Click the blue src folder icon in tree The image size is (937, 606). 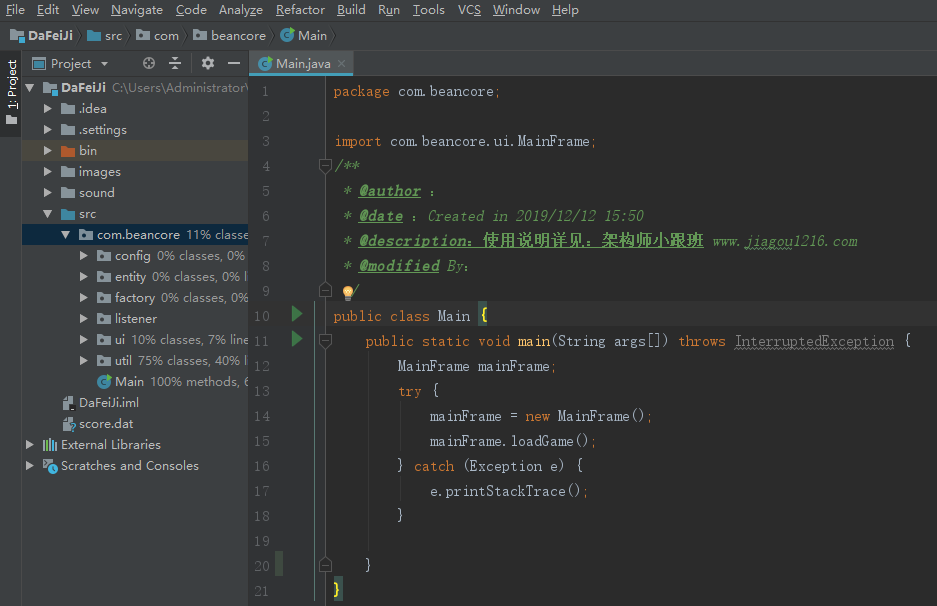click(x=68, y=214)
